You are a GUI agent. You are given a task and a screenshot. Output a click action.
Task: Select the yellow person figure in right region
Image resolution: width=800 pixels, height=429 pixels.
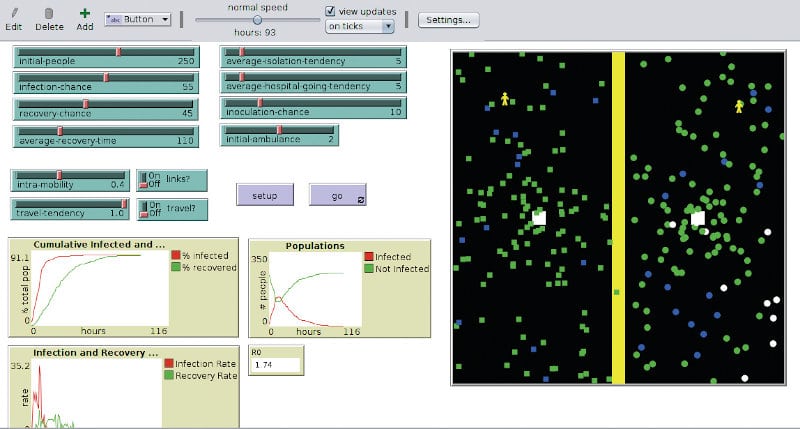coord(740,106)
